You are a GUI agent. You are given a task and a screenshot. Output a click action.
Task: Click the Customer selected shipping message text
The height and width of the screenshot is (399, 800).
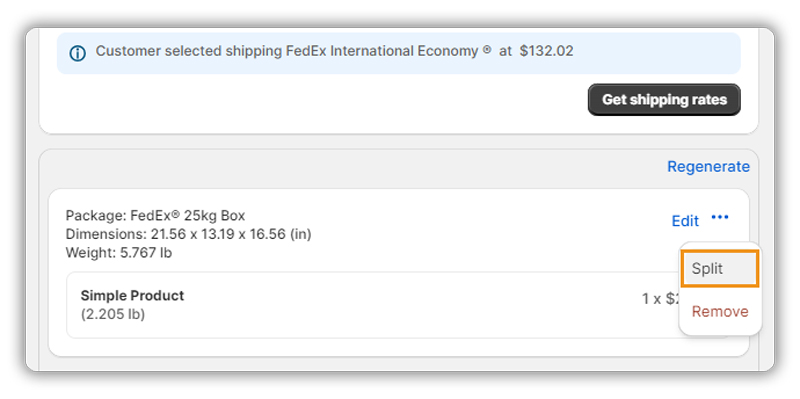[334, 51]
